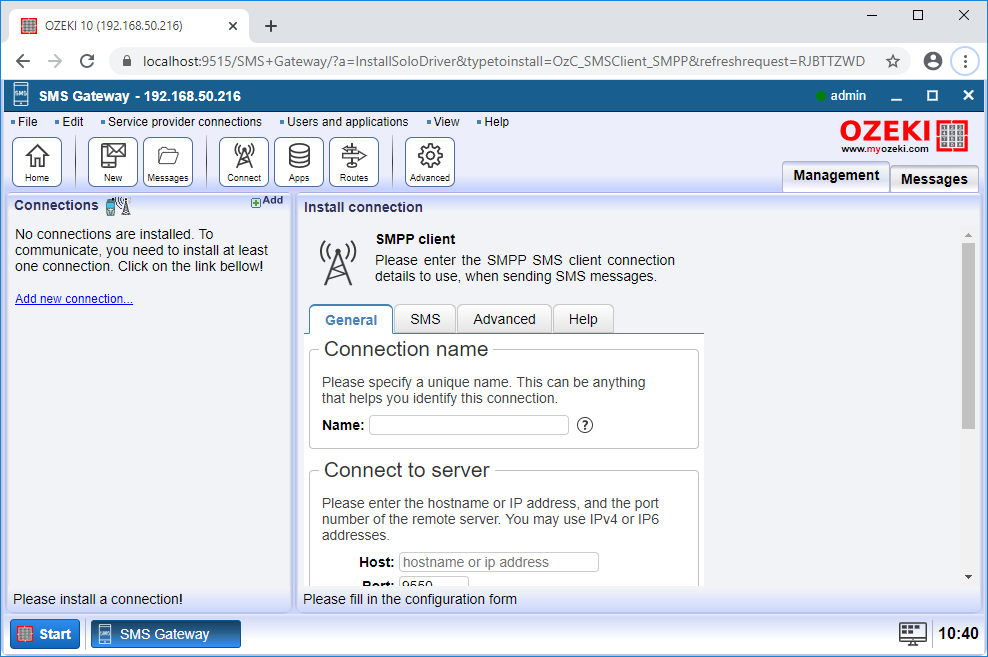Click the Connect antenna toolbar icon
The width and height of the screenshot is (988, 657).
(244, 162)
